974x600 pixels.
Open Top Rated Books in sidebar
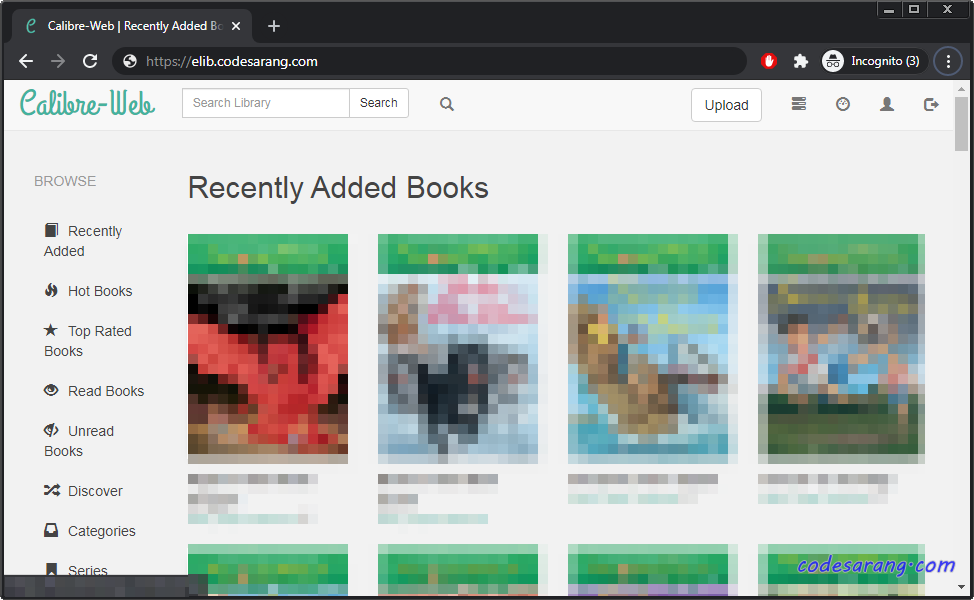[x=88, y=341]
